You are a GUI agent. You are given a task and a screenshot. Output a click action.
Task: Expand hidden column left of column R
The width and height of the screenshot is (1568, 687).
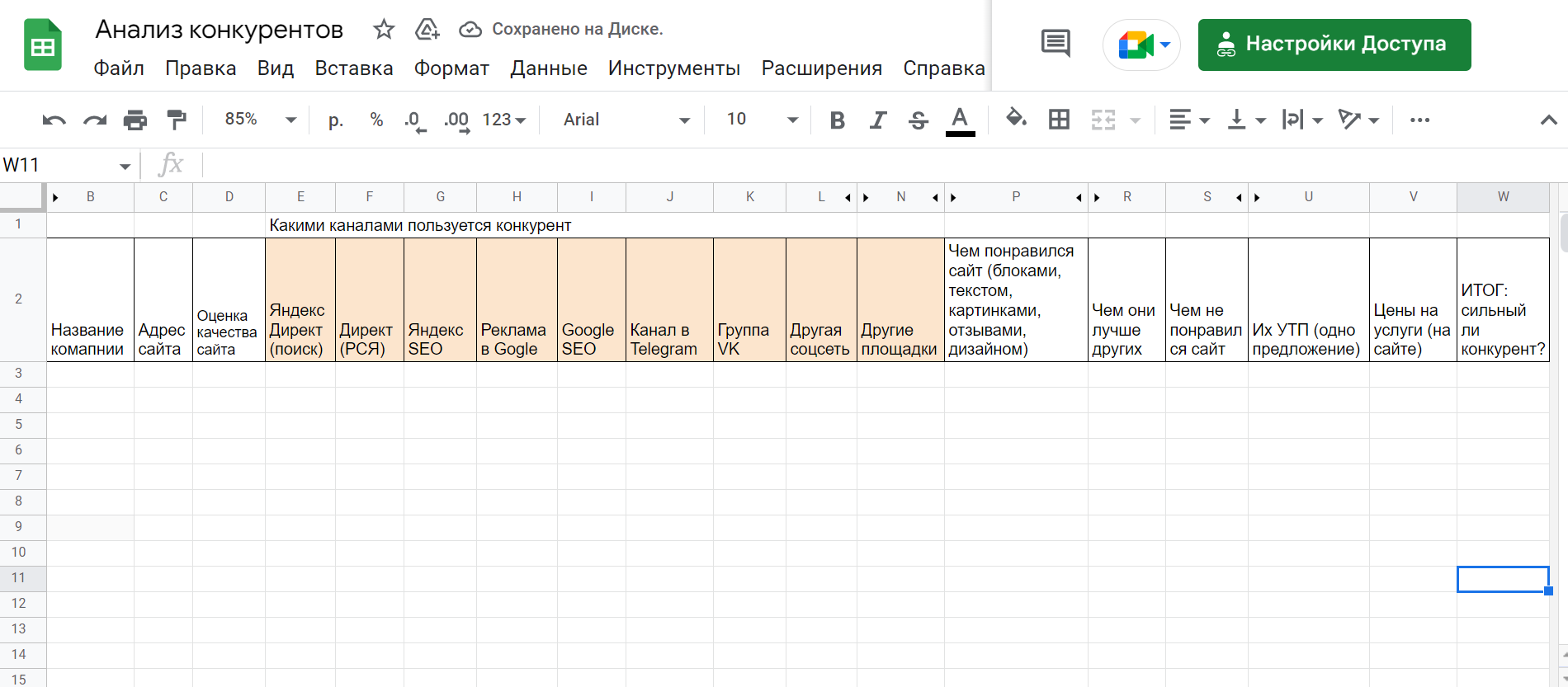click(x=1098, y=198)
